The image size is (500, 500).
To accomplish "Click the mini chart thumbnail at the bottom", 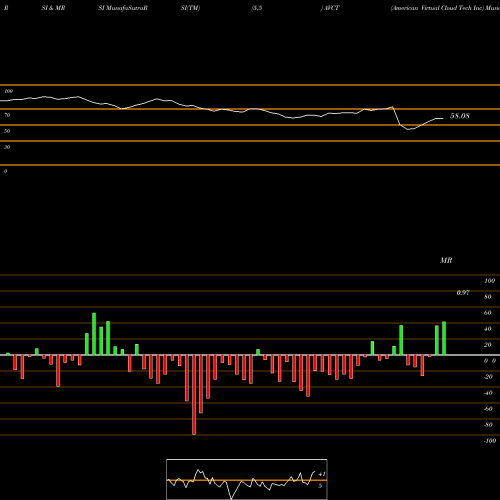I will click(x=247, y=479).
